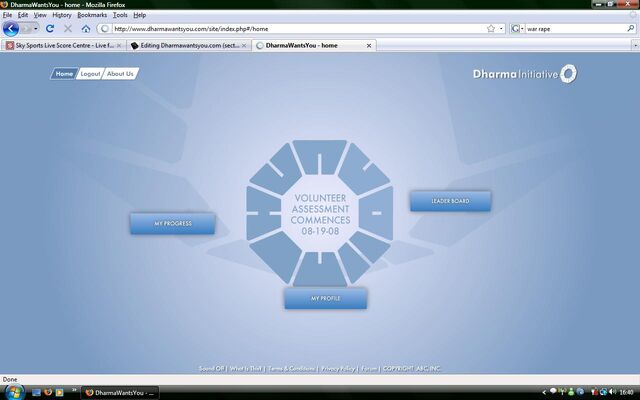Click Show Desktop quick launch icon
This screenshot has height=400, width=640.
(x=36, y=392)
